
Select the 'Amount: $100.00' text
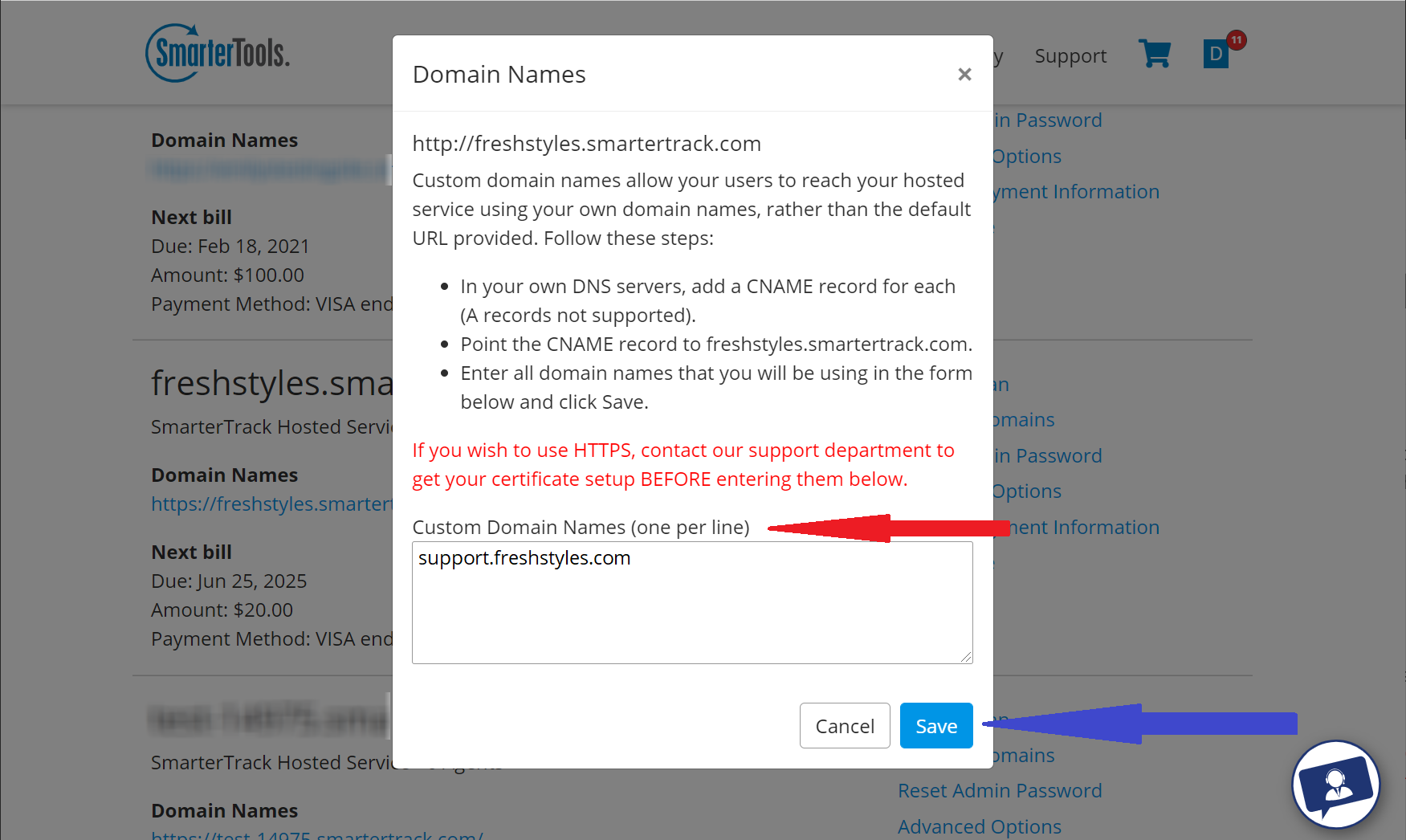coord(227,275)
